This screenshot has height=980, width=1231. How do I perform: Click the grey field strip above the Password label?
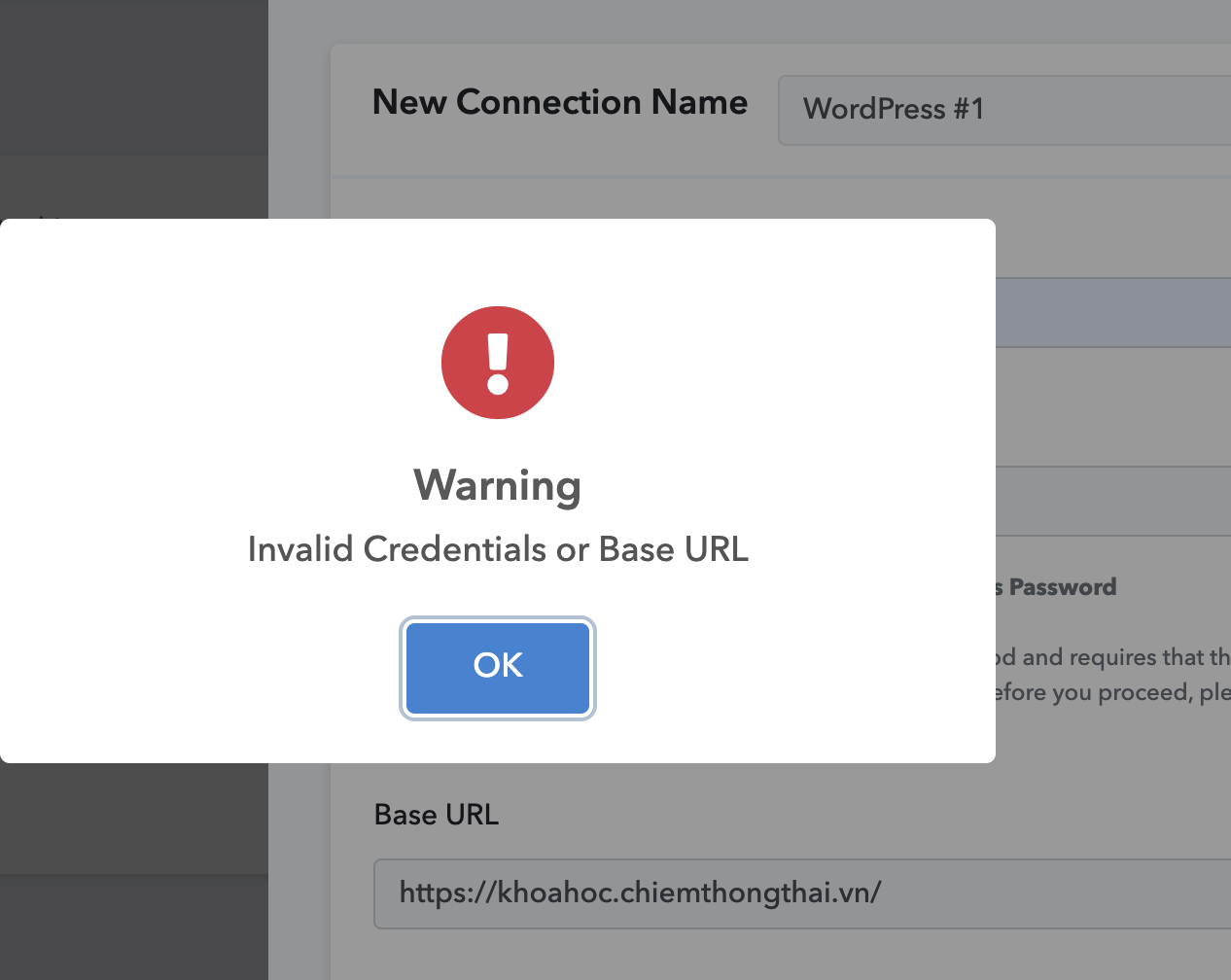tap(1113, 501)
